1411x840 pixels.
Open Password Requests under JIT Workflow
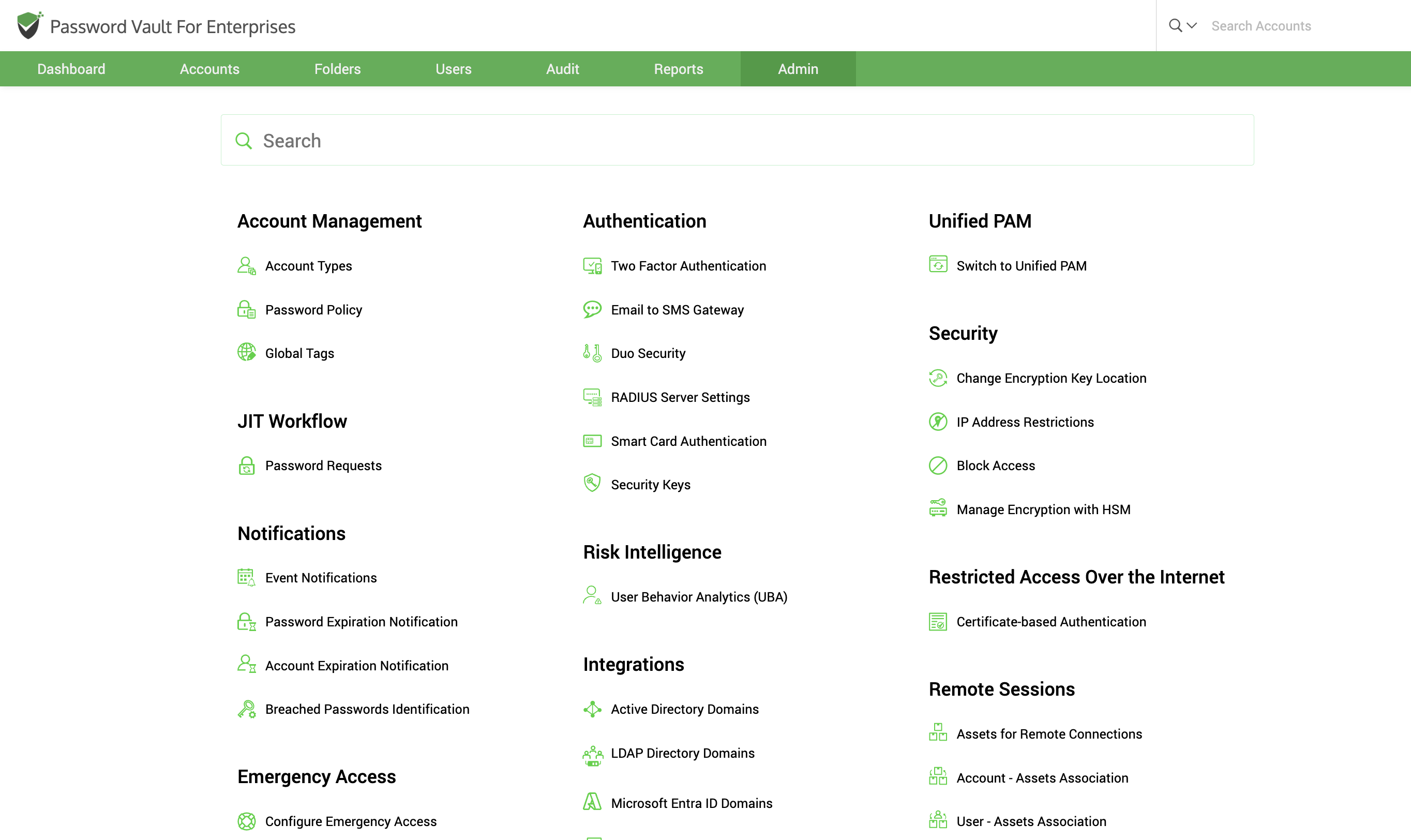point(323,466)
